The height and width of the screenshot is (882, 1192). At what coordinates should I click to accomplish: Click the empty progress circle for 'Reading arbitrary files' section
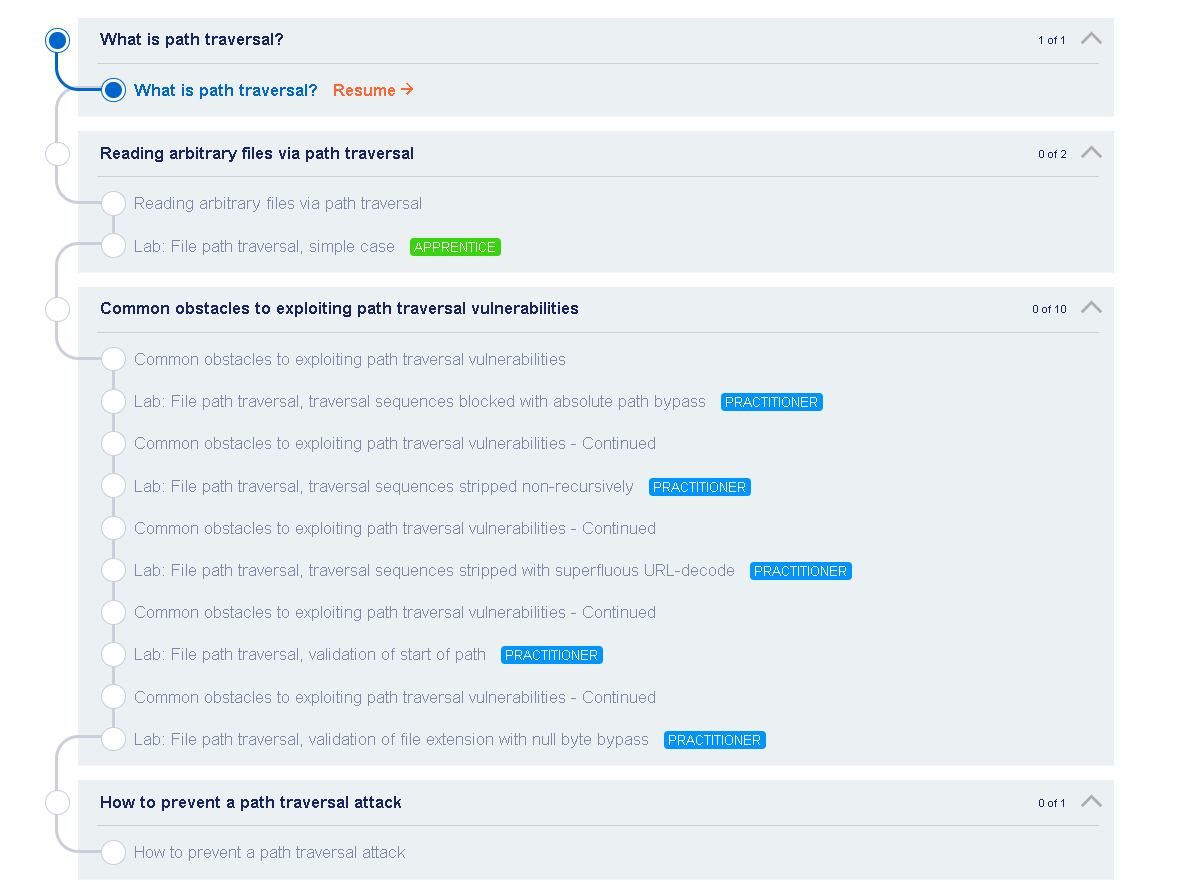tap(58, 154)
